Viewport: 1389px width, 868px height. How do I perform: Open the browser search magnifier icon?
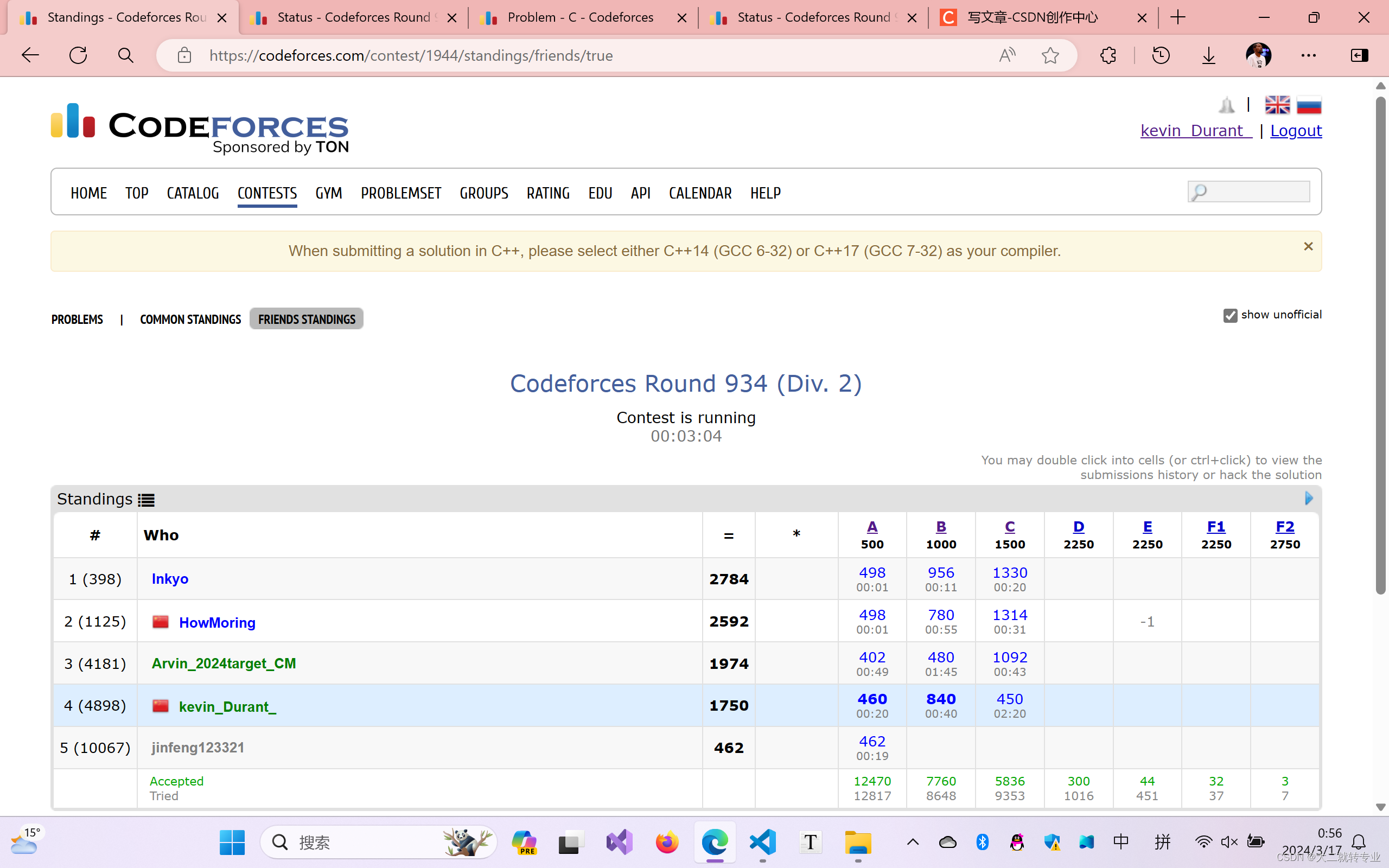[x=126, y=55]
